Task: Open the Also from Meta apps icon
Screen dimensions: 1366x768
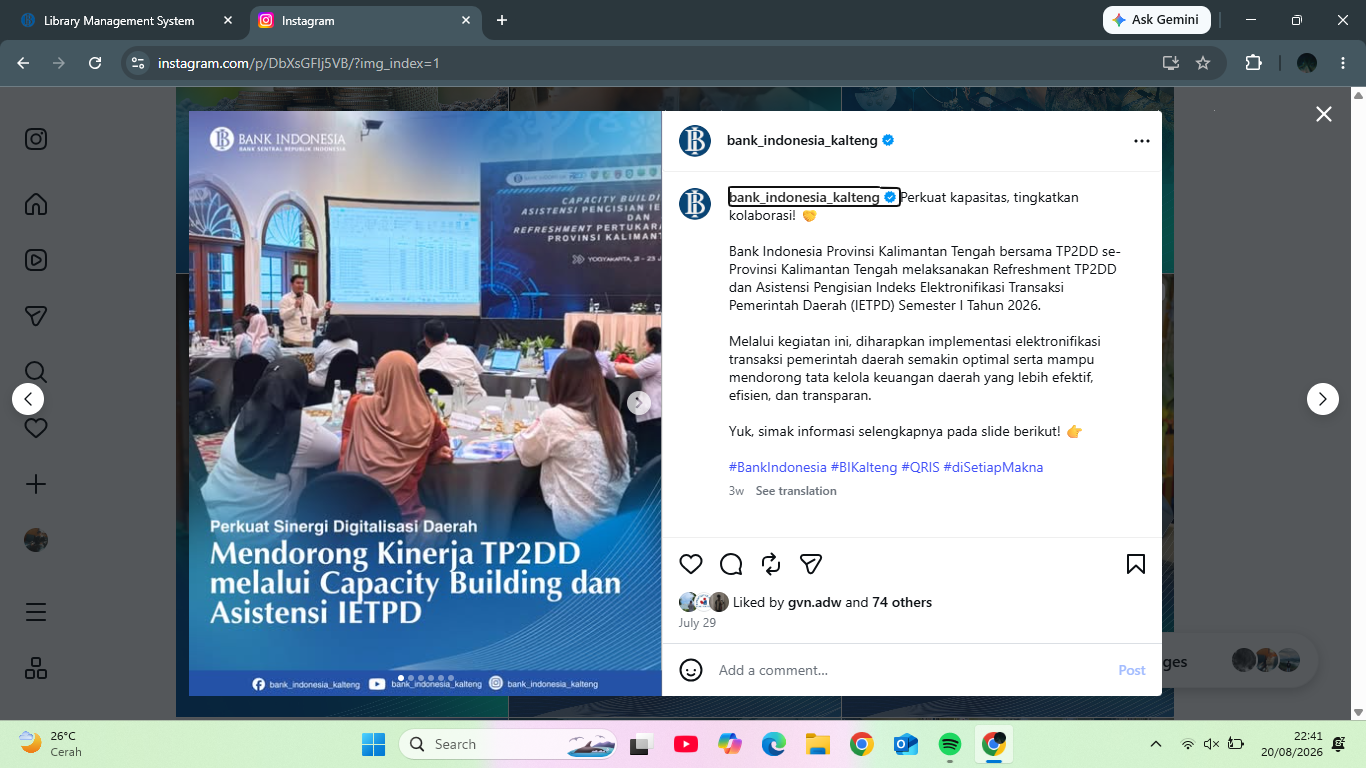Action: point(36,668)
